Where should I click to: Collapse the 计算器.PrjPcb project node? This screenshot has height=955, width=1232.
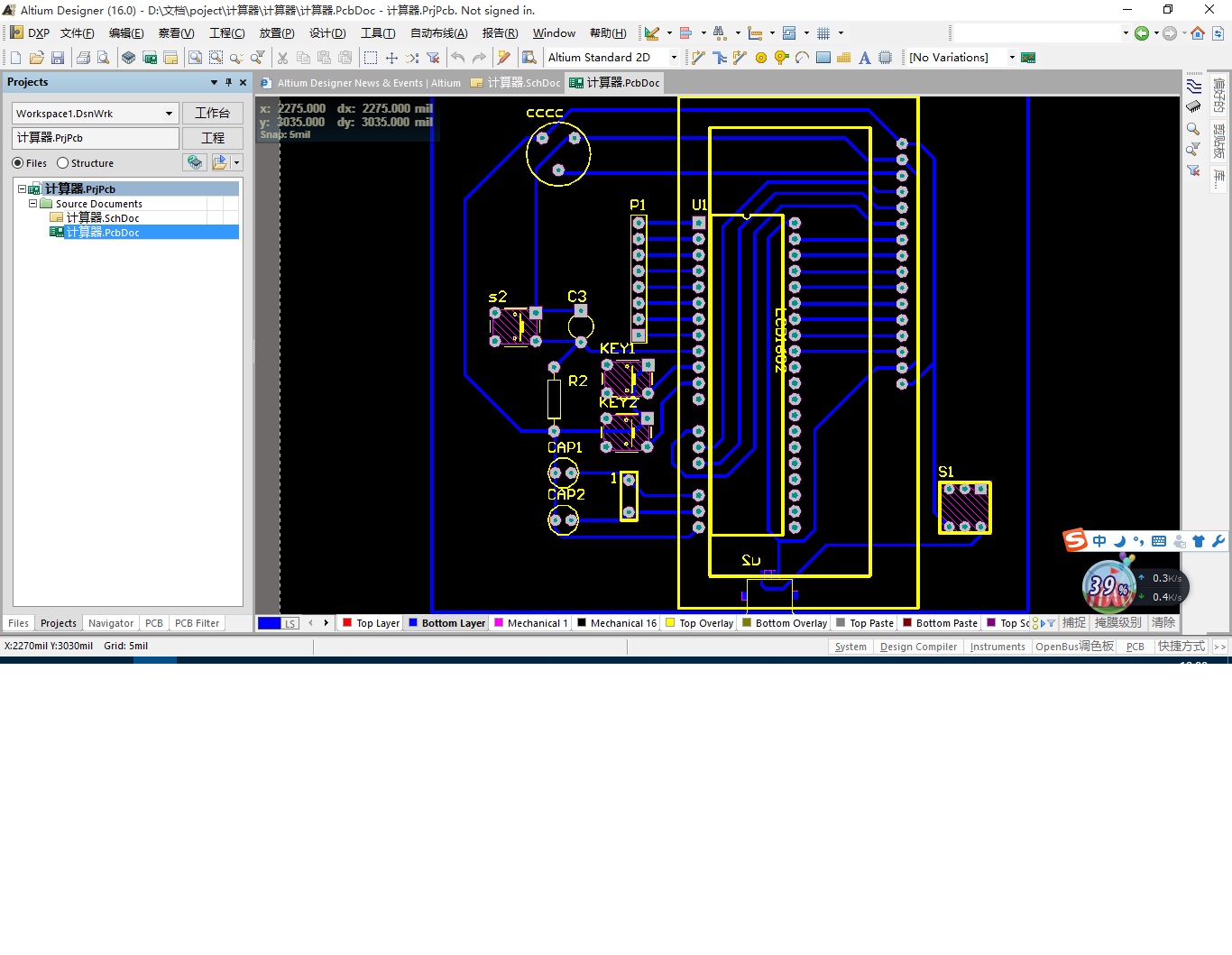[x=22, y=189]
